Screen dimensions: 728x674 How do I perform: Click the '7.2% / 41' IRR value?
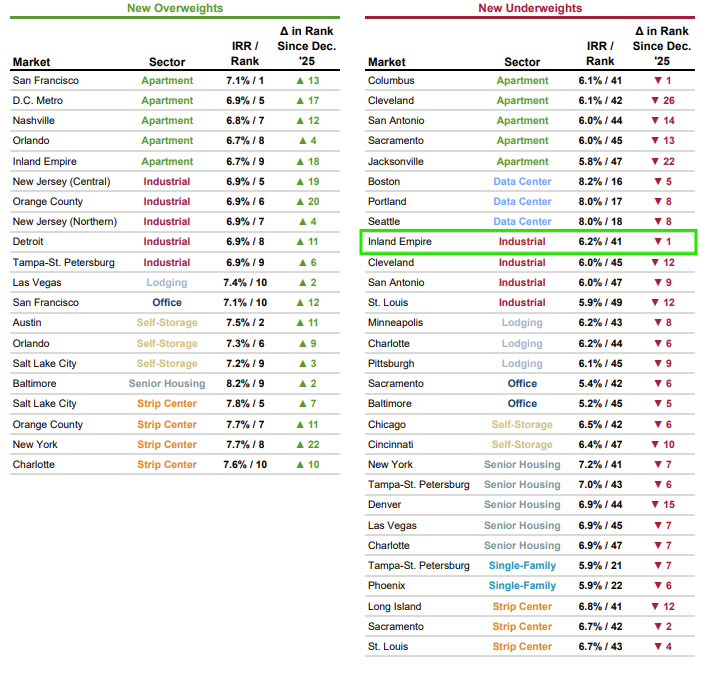click(x=600, y=464)
